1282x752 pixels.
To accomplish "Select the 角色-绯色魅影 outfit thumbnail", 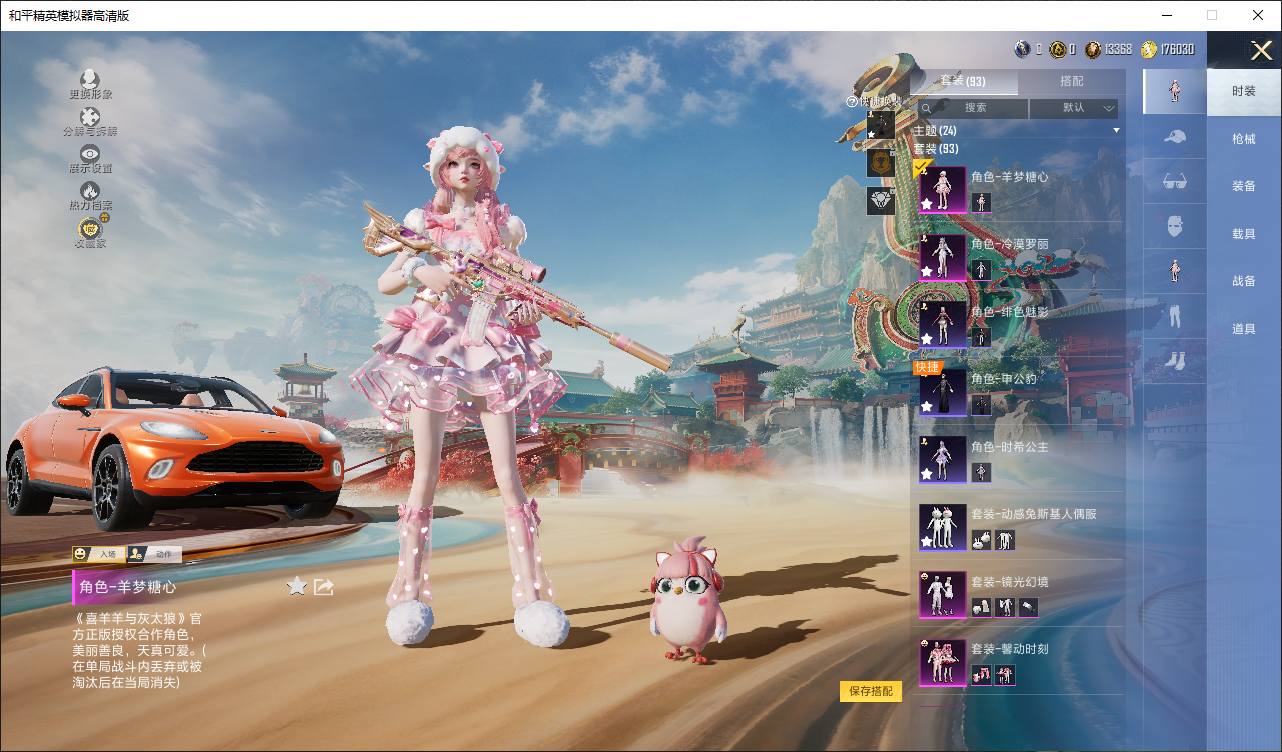I will (942, 325).
